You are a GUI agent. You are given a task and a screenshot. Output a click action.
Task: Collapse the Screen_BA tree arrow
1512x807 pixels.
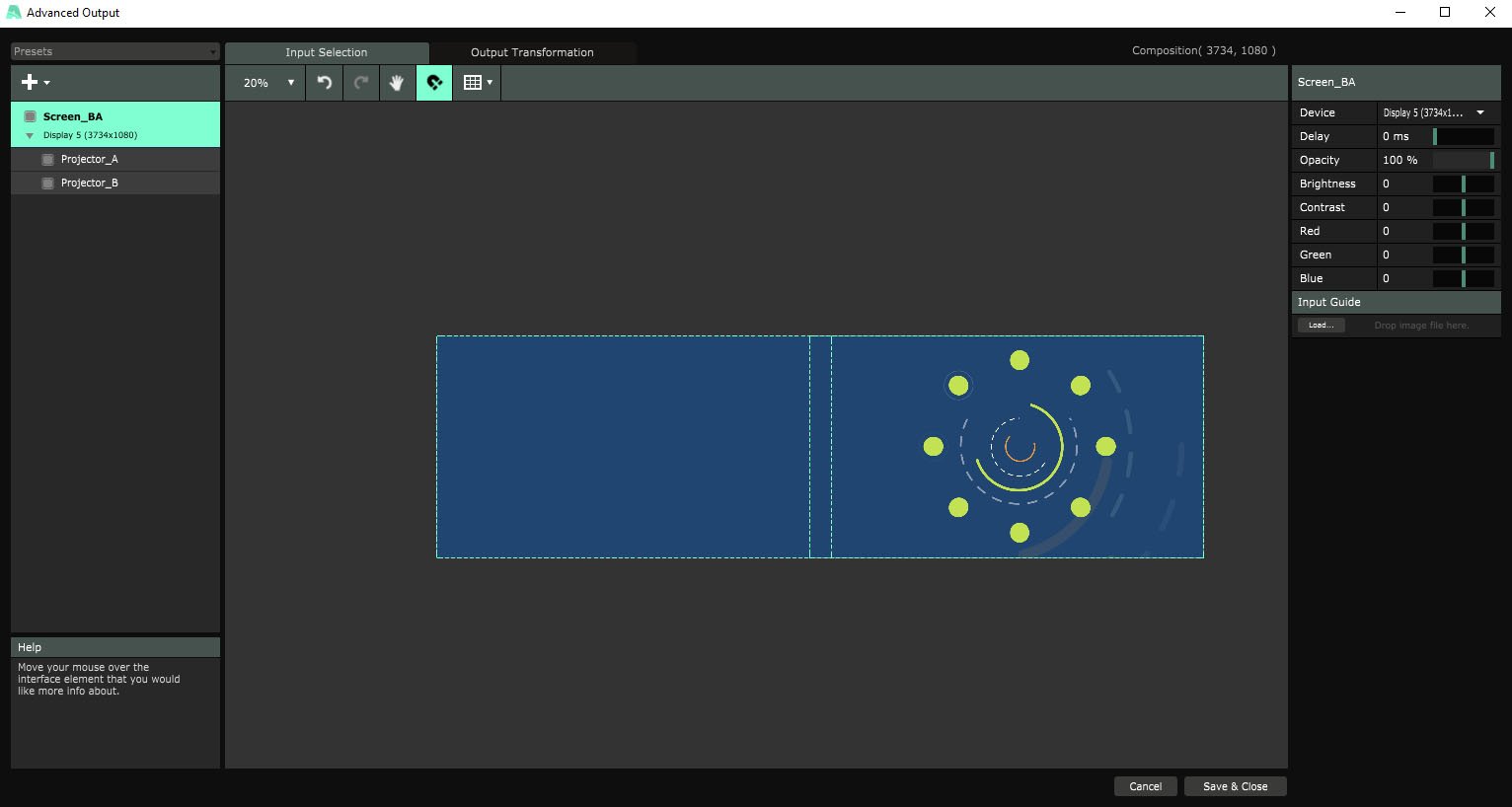[30, 135]
